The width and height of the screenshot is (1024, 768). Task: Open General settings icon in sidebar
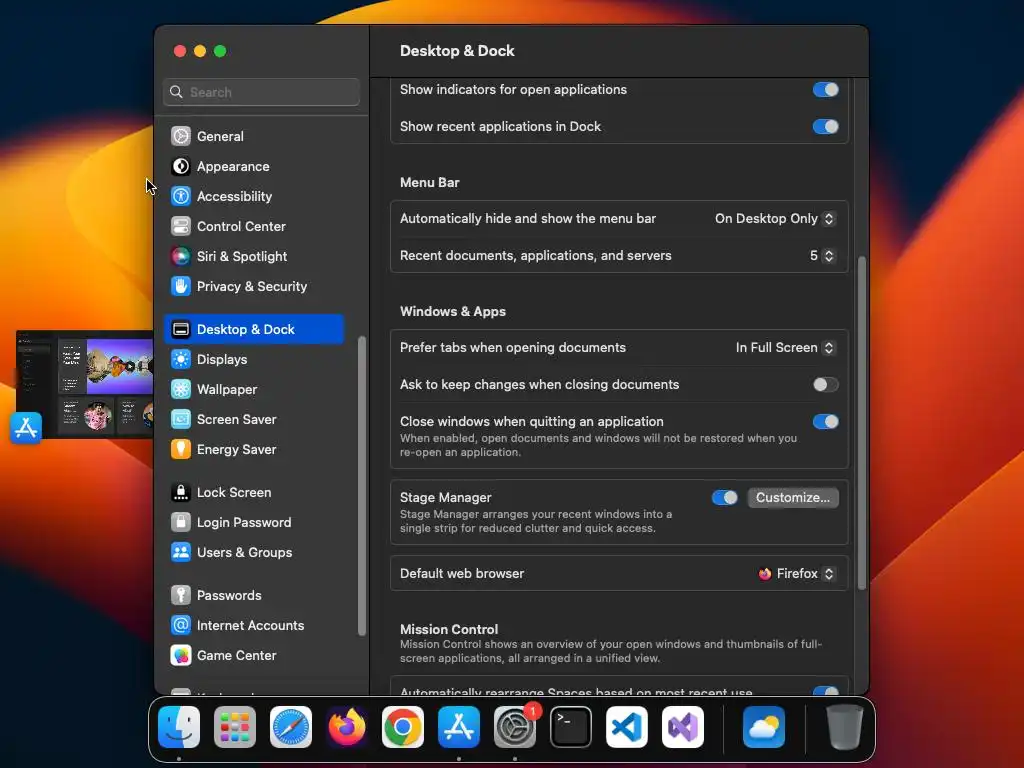(x=181, y=136)
